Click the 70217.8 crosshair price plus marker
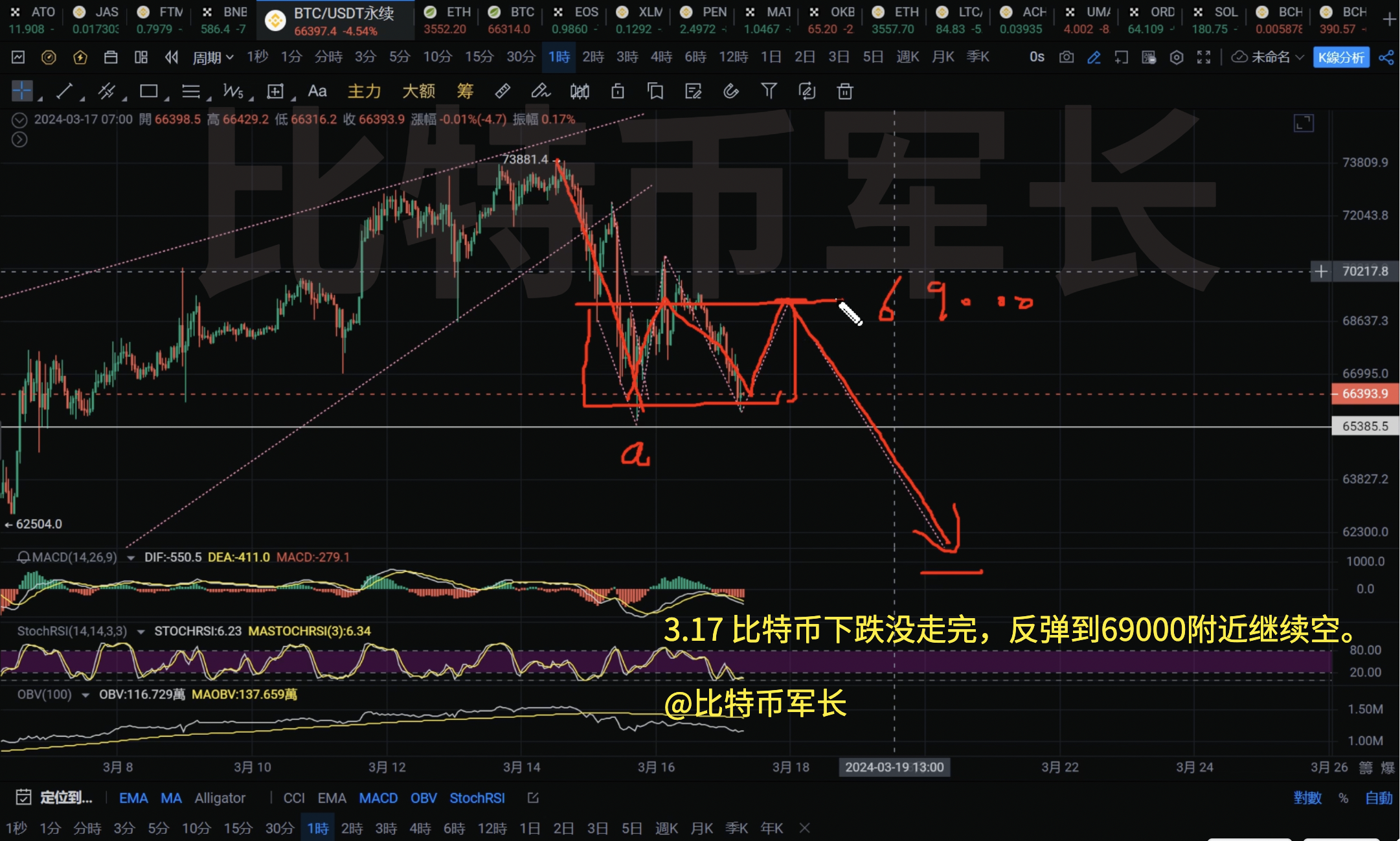Screen dimensions: 1400x841 [1321, 271]
